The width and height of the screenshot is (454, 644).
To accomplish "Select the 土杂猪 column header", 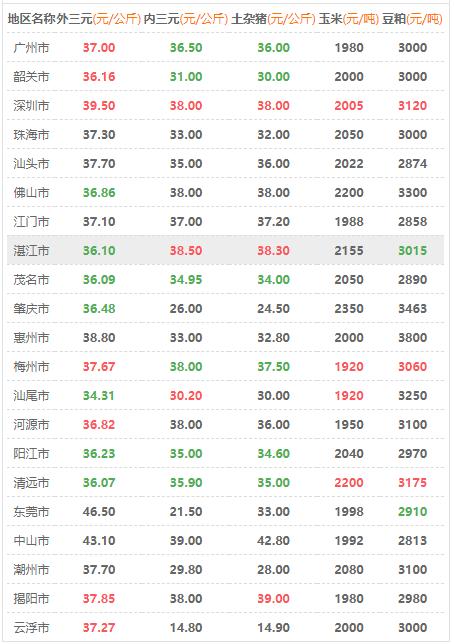I will tap(273, 19).
